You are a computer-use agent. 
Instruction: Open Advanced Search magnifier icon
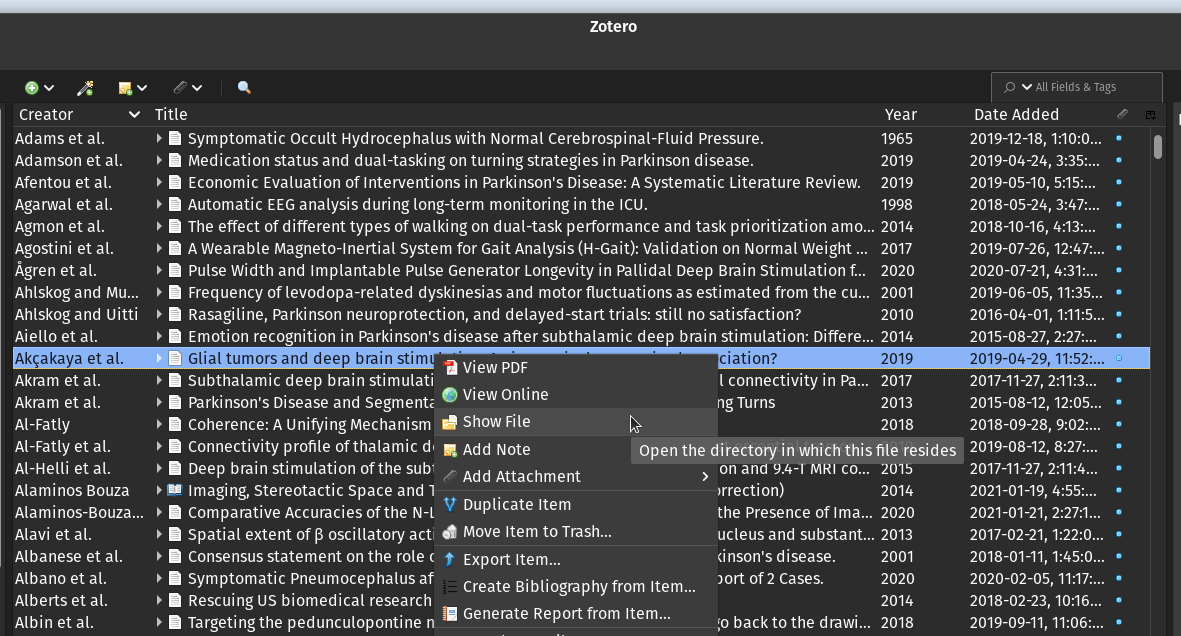[x=244, y=87]
